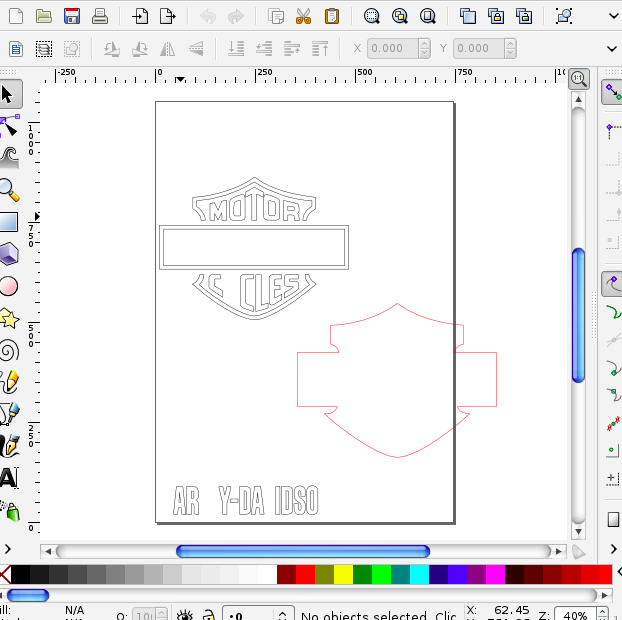Toggle snap to cusp nodes
622x620 pixels.
pyautogui.click(x=614, y=368)
